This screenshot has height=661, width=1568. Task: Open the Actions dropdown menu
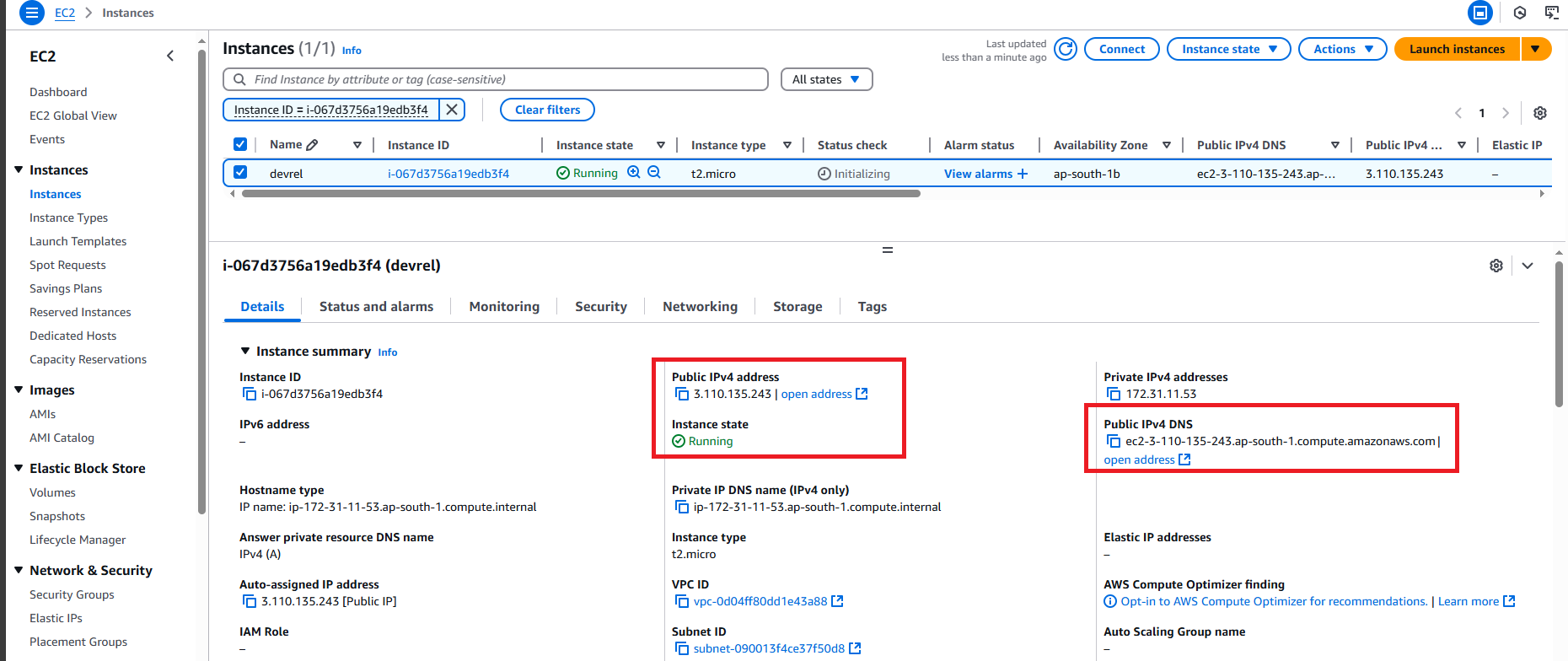point(1343,49)
